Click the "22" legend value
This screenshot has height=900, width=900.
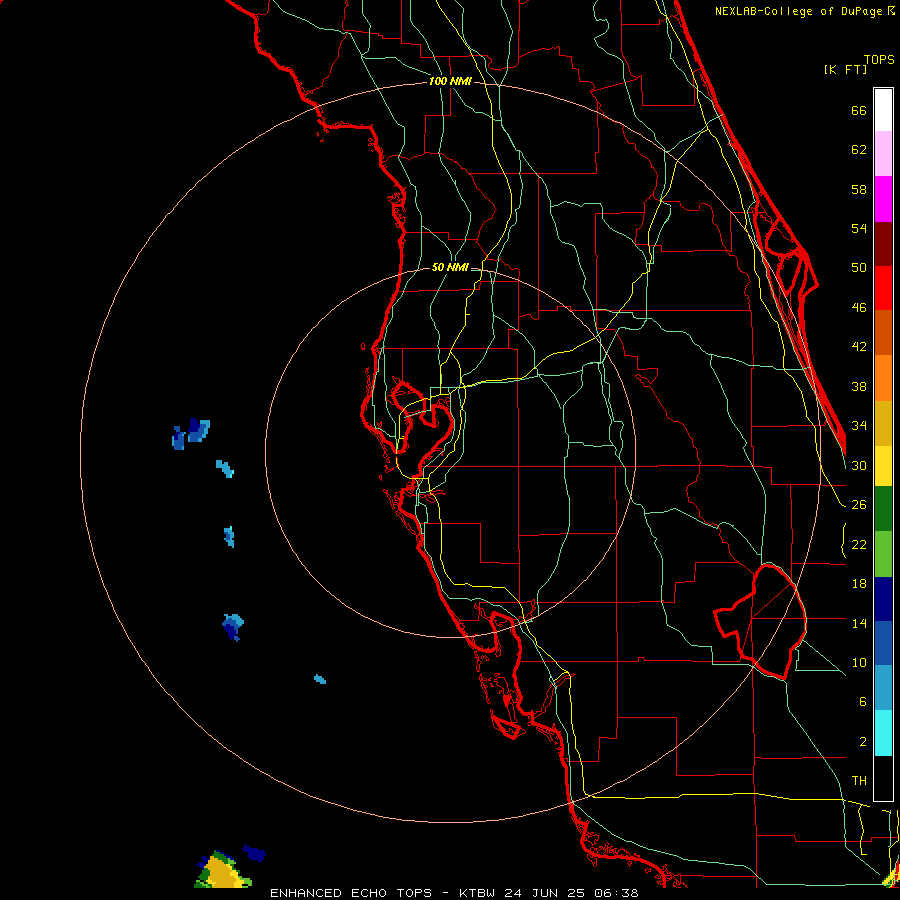(x=859, y=545)
